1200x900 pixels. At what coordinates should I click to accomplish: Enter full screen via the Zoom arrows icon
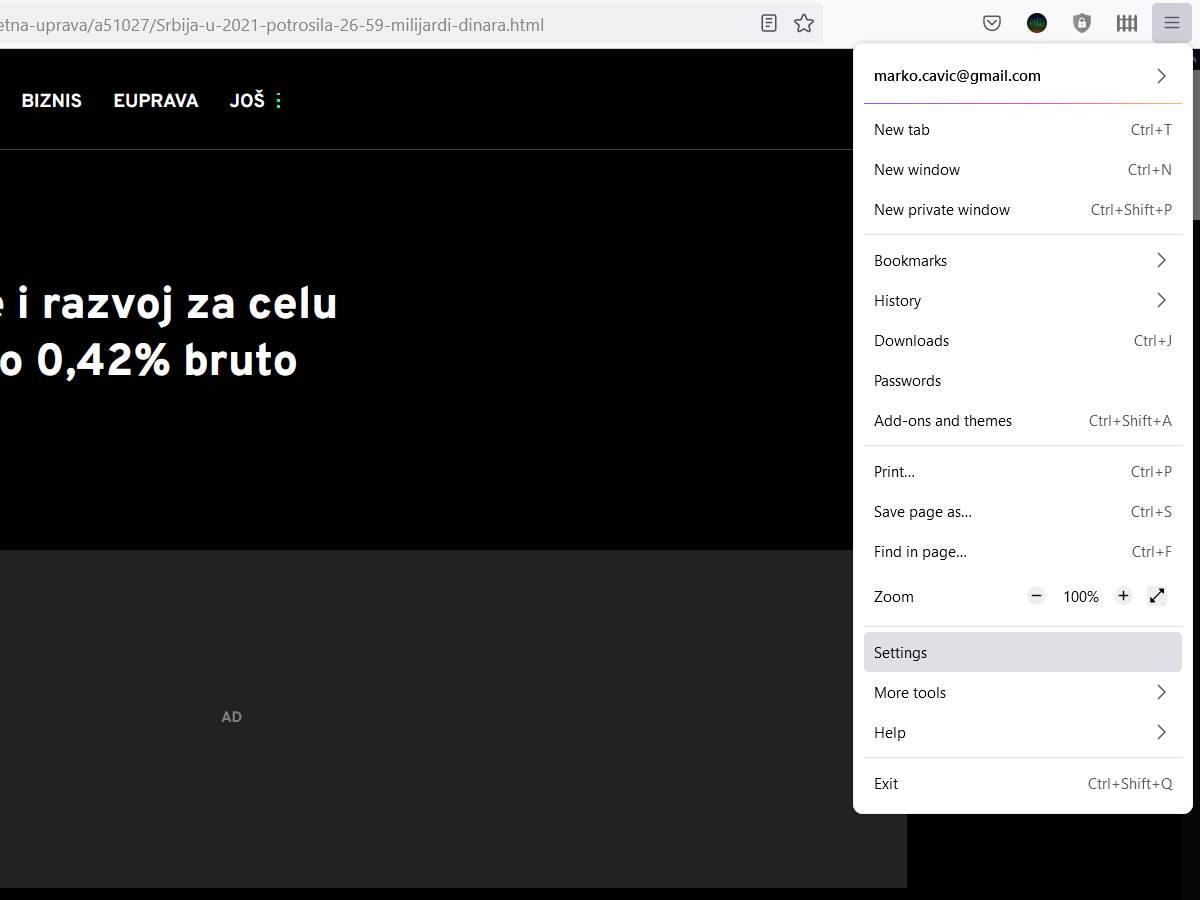1157,595
